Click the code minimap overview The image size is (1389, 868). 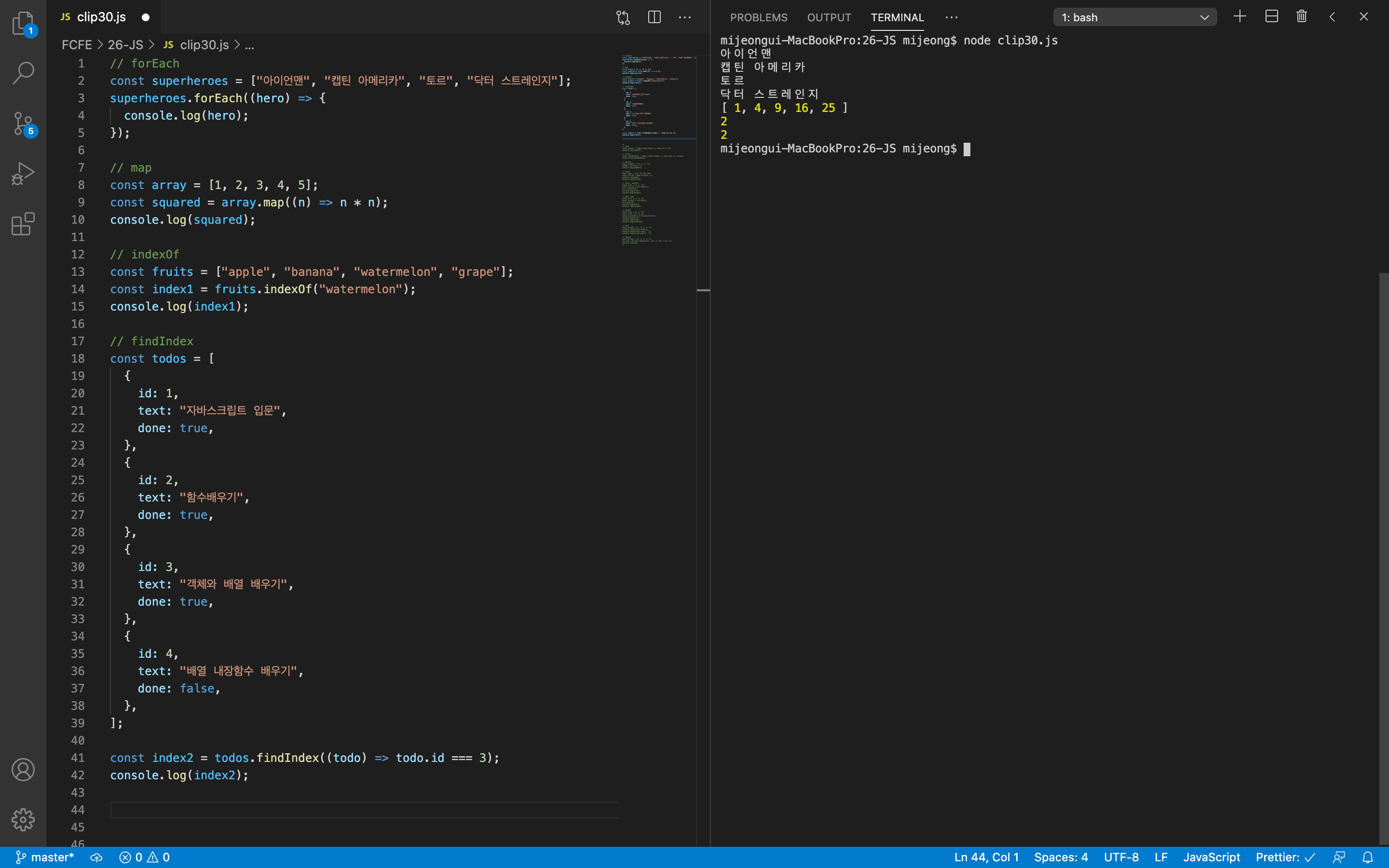point(658,149)
